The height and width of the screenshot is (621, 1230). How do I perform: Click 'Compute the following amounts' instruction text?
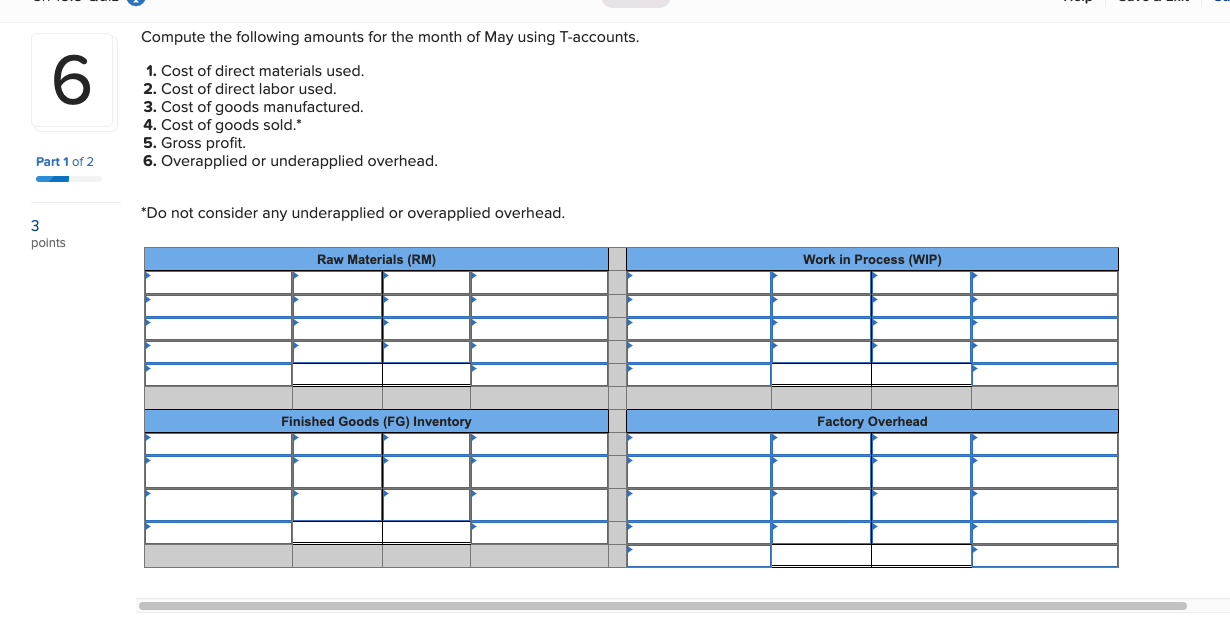(390, 37)
